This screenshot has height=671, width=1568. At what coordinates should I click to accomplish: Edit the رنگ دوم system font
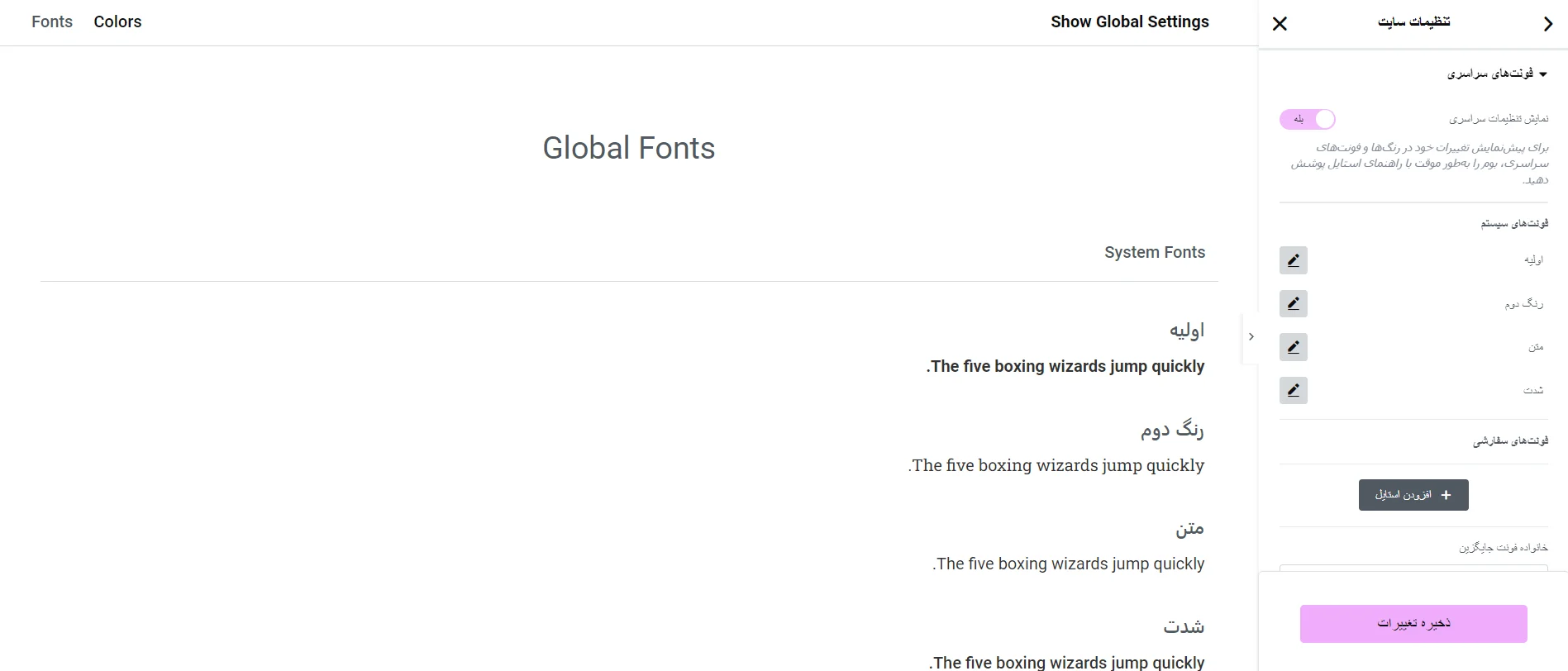pyautogui.click(x=1294, y=304)
